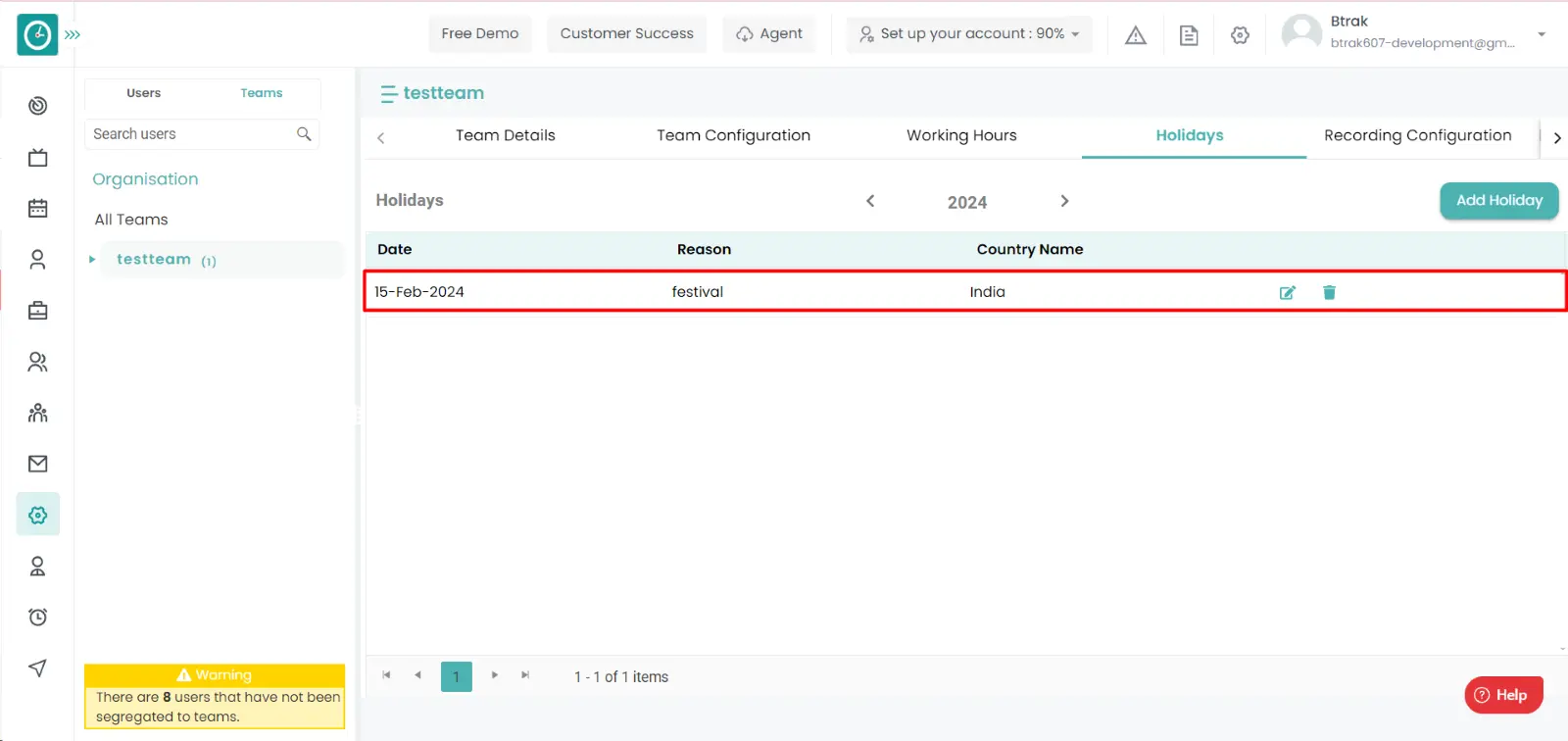Viewport: 1568px width, 741px height.
Task: Open the paper plane sidebar icon
Action: (x=38, y=667)
